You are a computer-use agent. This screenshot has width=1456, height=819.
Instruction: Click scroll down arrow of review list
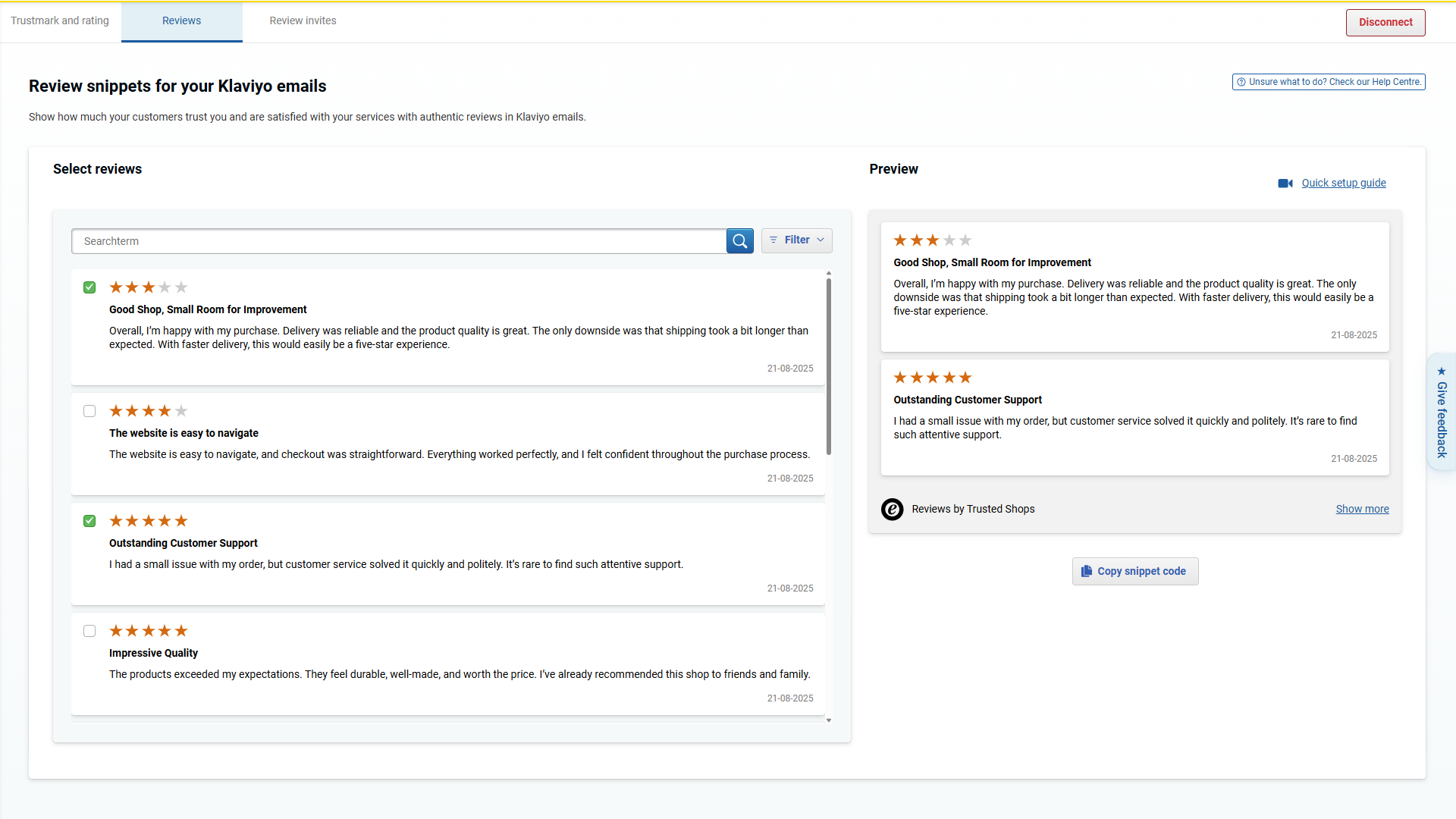pos(829,720)
